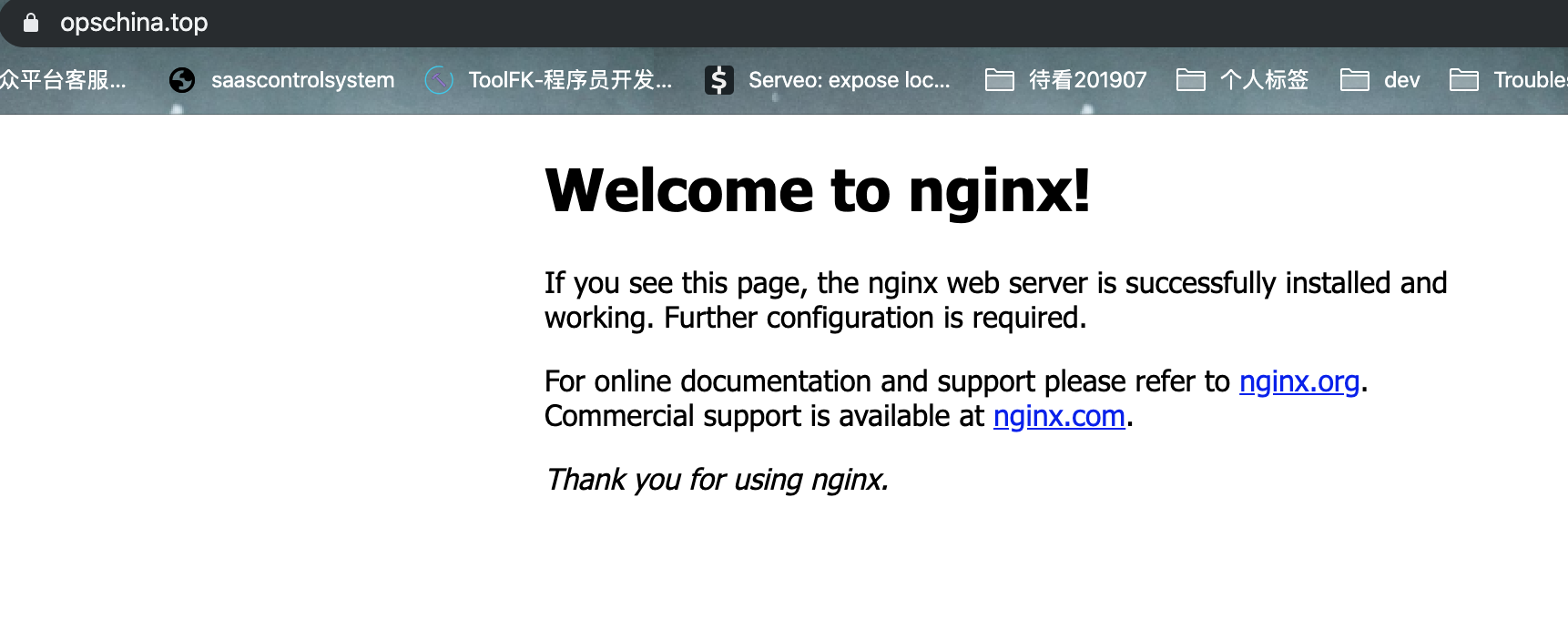1568x619 pixels.
Task: Click 'Further configuration is required' text
Action: 875,318
